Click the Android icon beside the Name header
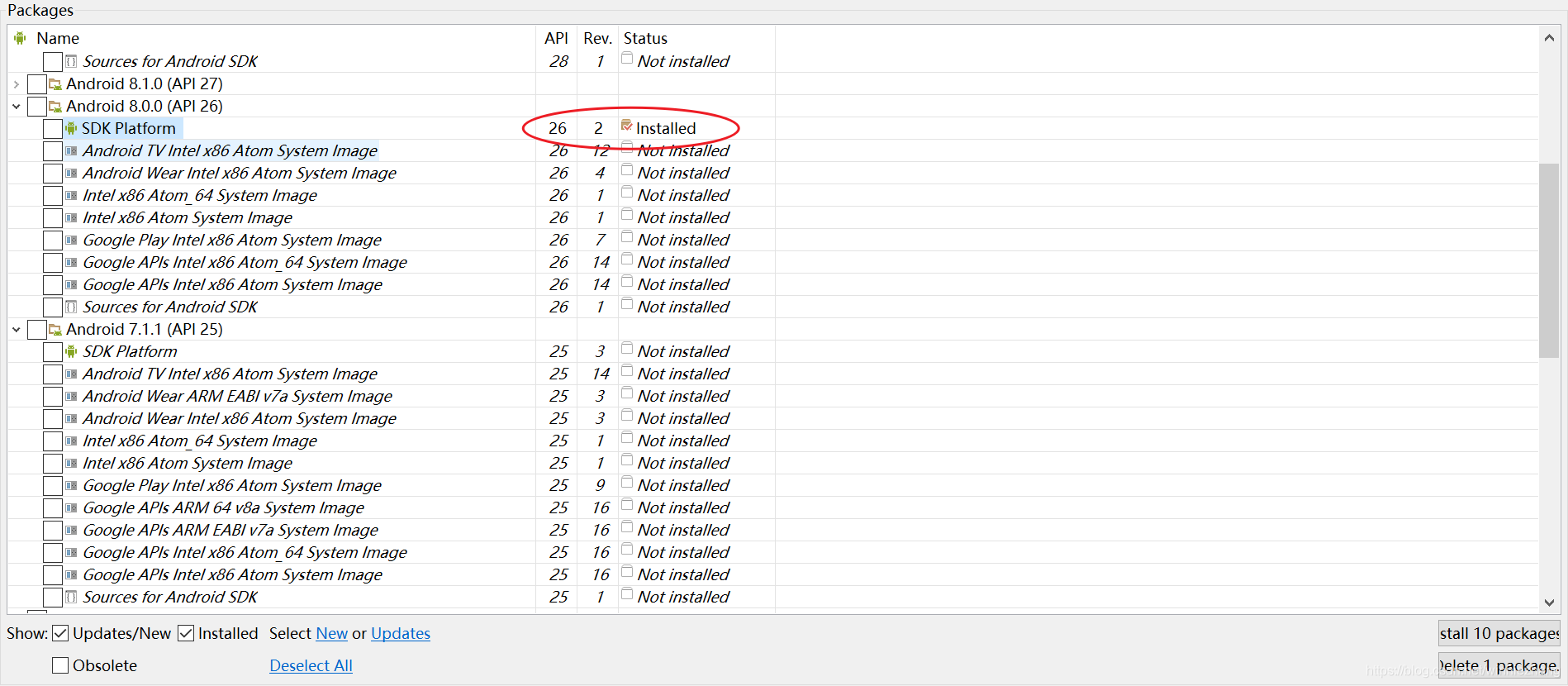The width and height of the screenshot is (1568, 686). tap(20, 38)
